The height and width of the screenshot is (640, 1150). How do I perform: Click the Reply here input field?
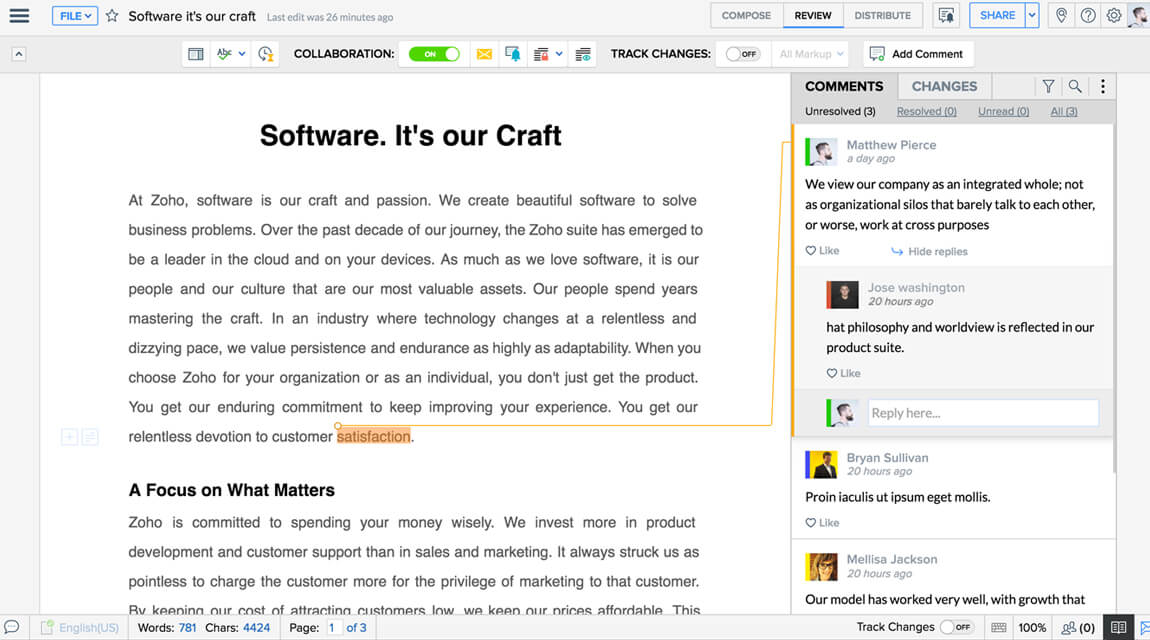point(983,413)
